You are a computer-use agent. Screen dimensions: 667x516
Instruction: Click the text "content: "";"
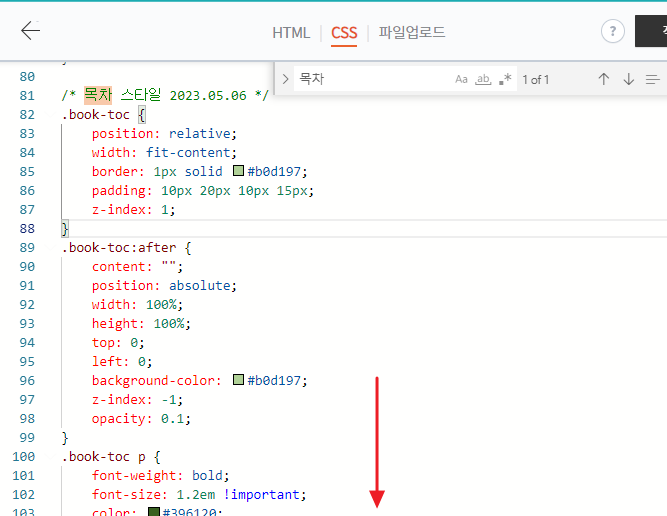click(137, 267)
